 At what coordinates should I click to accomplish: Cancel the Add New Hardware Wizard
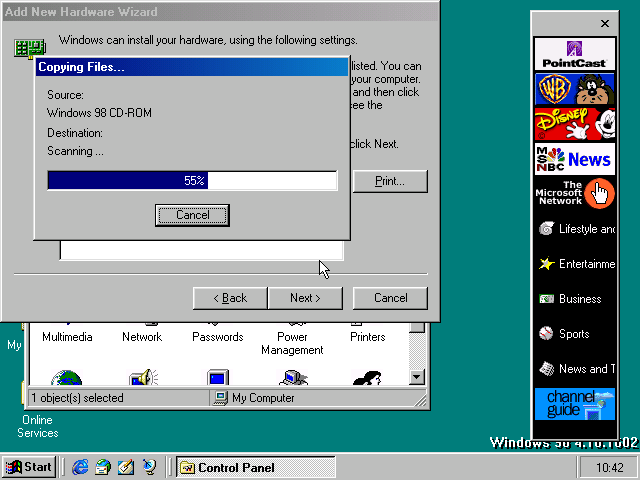click(x=390, y=298)
